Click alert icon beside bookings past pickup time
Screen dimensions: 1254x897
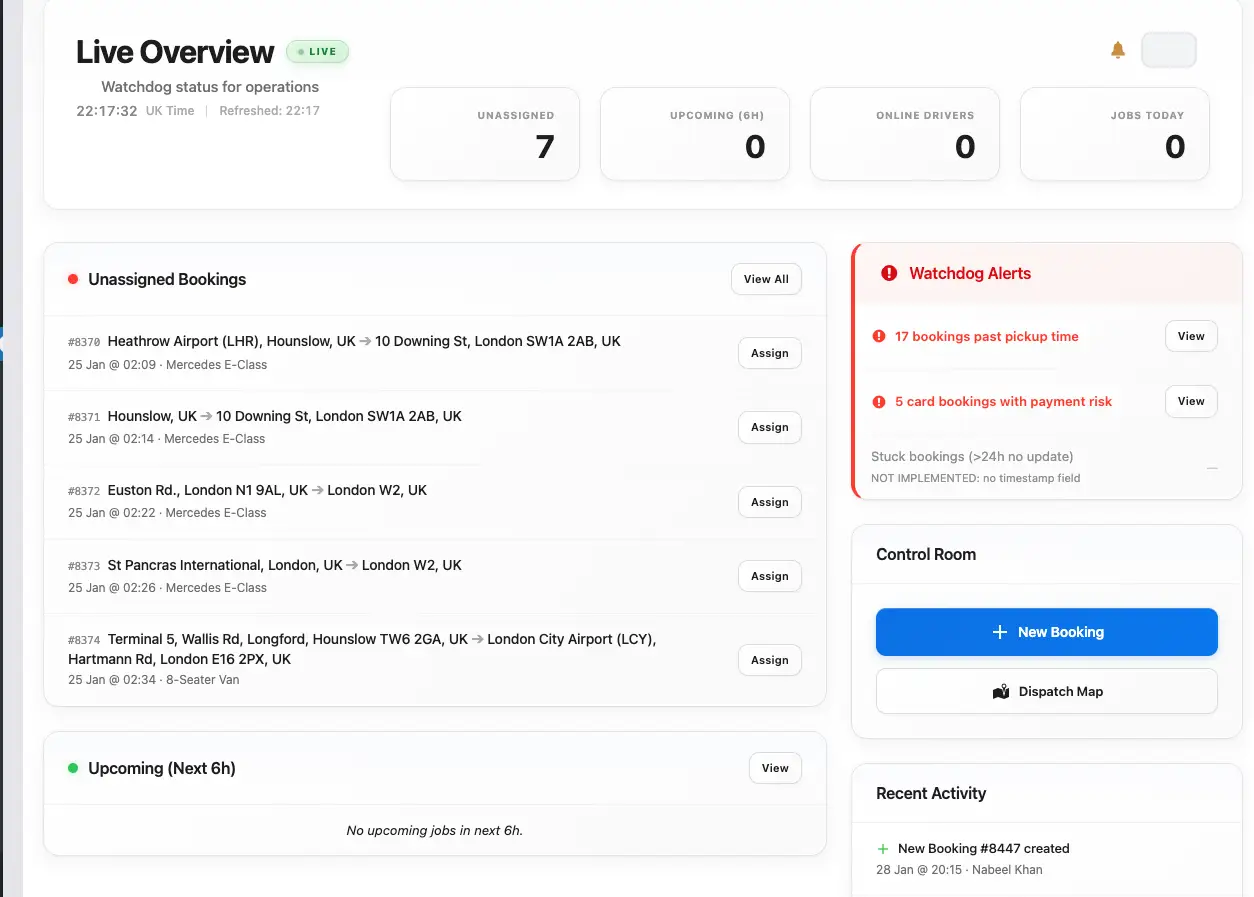tap(879, 337)
